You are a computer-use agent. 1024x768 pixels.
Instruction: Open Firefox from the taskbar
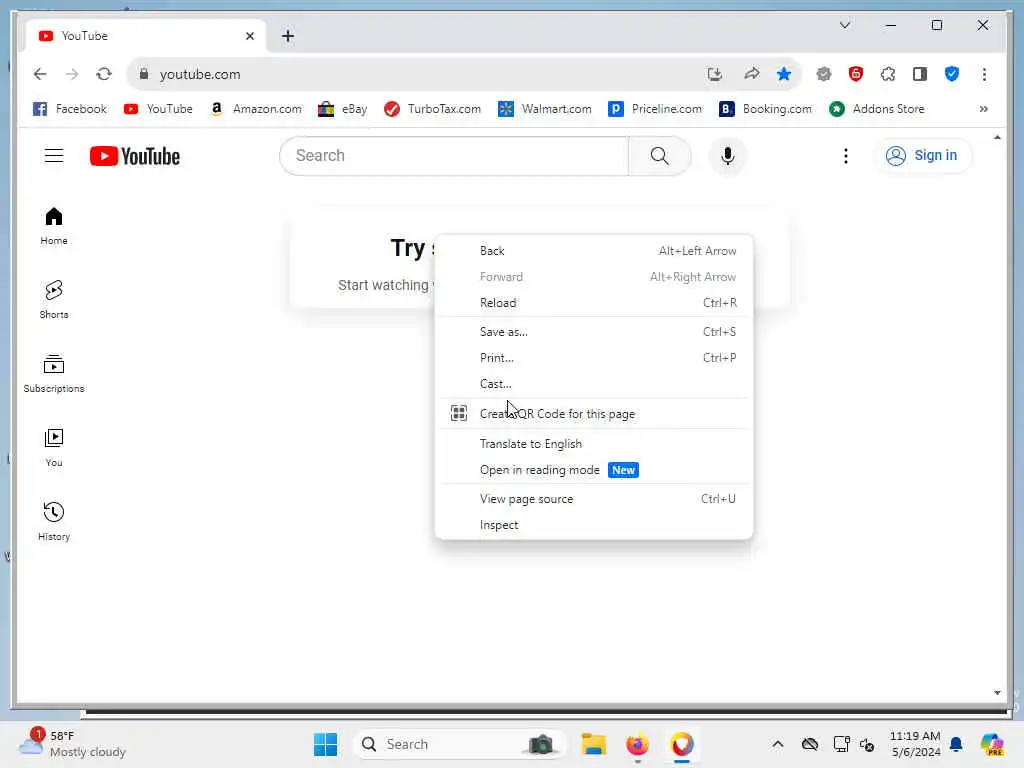637,744
